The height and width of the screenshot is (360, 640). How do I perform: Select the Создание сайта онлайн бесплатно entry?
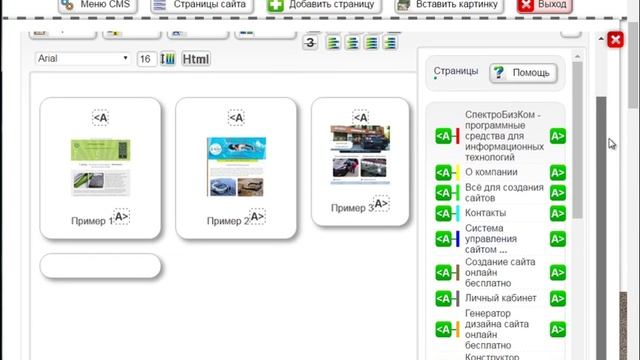click(x=500, y=272)
